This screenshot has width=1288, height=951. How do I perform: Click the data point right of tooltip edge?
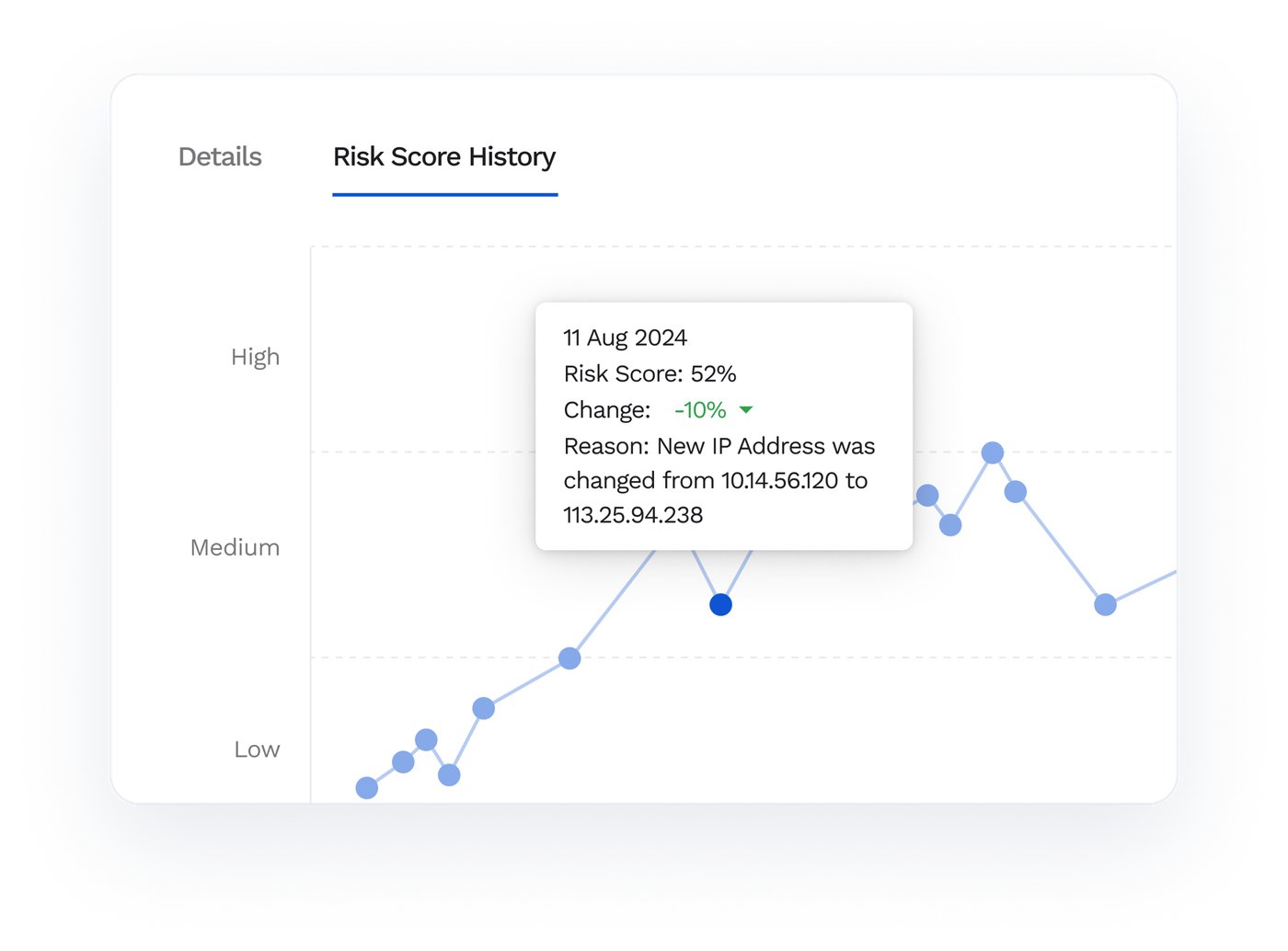pyautogui.click(x=927, y=496)
